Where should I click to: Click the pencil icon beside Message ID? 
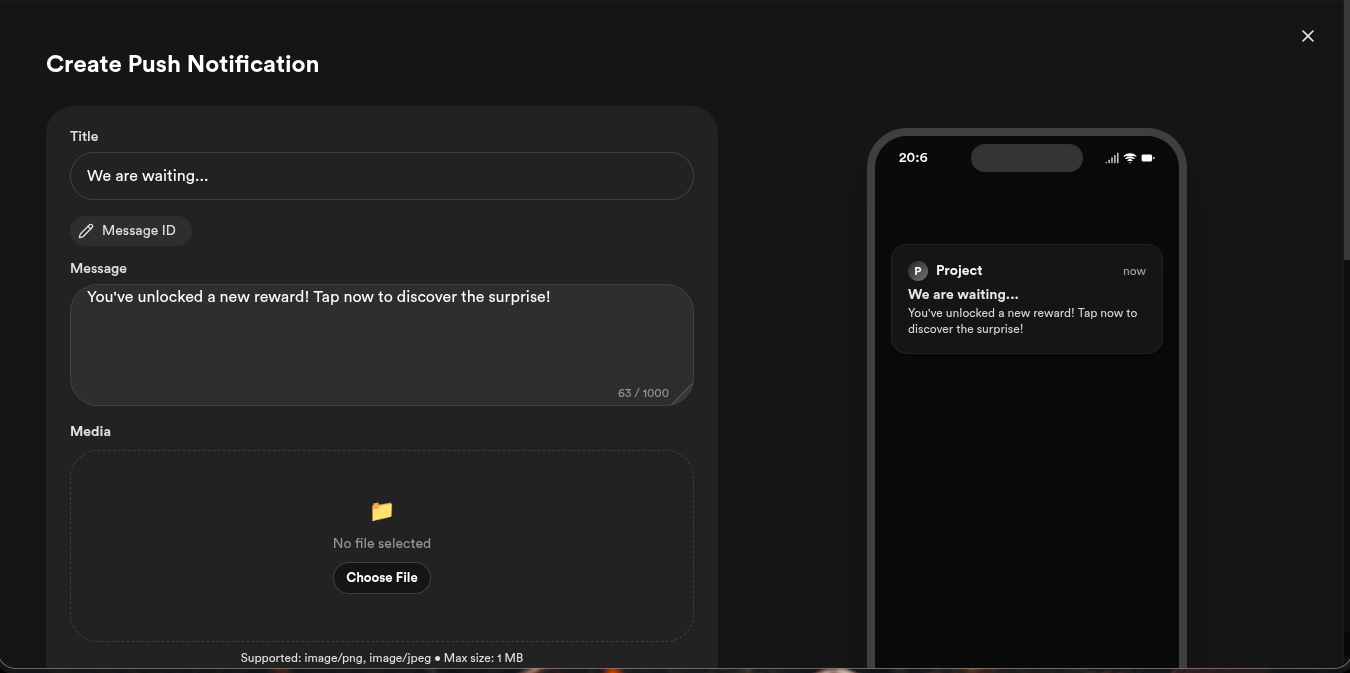(86, 231)
